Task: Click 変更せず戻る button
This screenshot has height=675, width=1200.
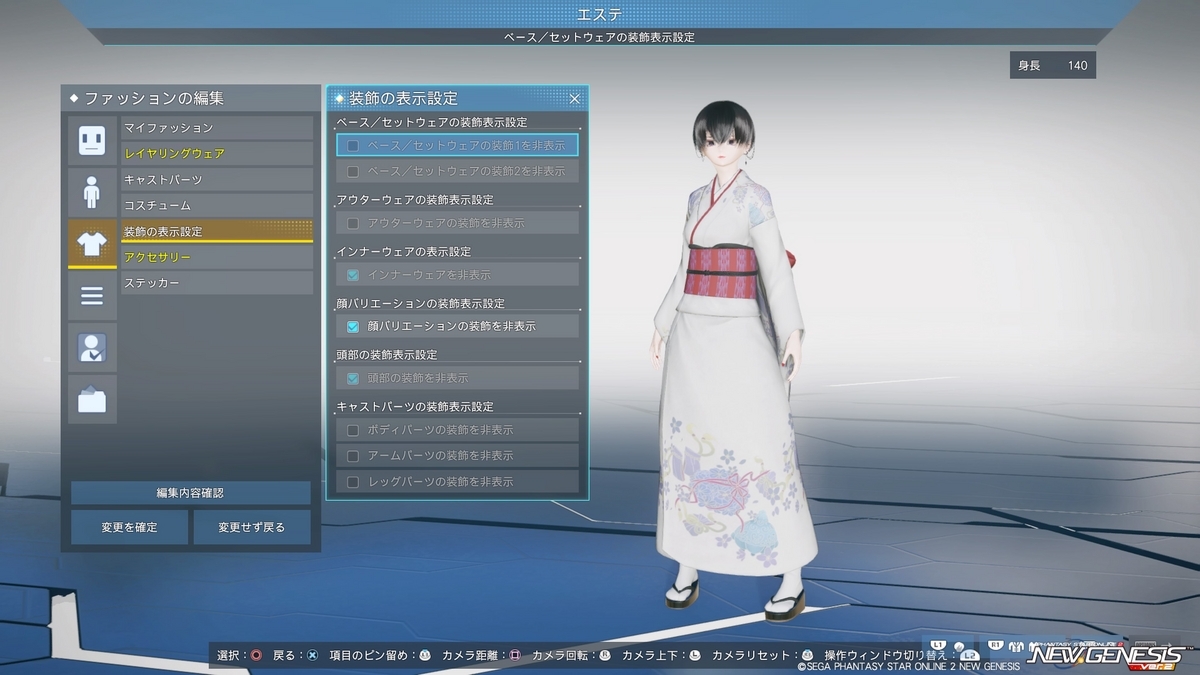Action: [x=252, y=527]
